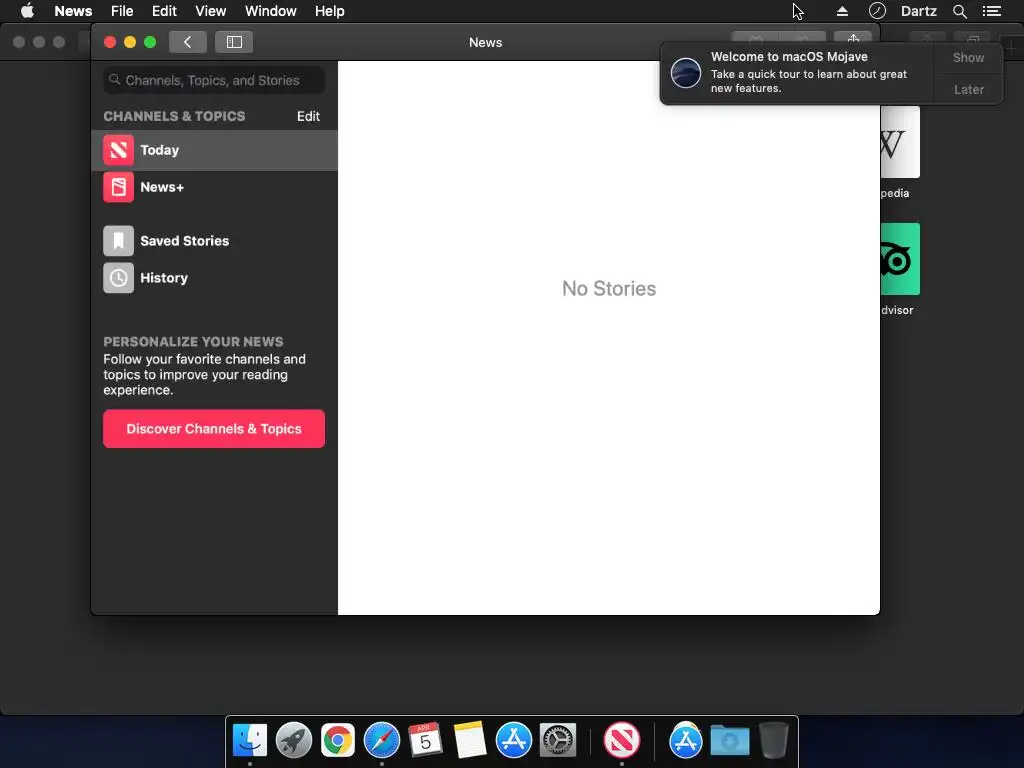Click Later on the Mojave notification

pos(968,89)
